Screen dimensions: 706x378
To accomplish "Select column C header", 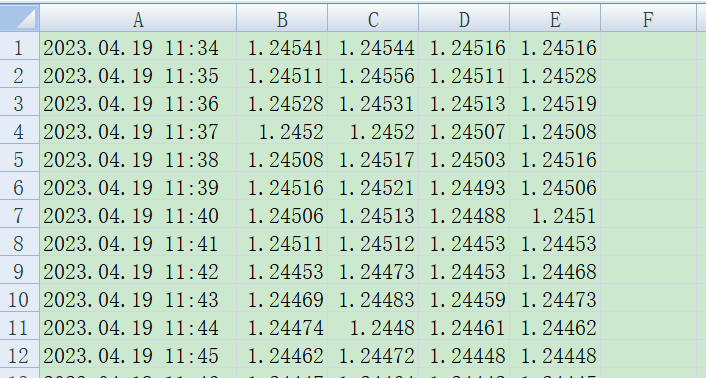I will coord(373,18).
